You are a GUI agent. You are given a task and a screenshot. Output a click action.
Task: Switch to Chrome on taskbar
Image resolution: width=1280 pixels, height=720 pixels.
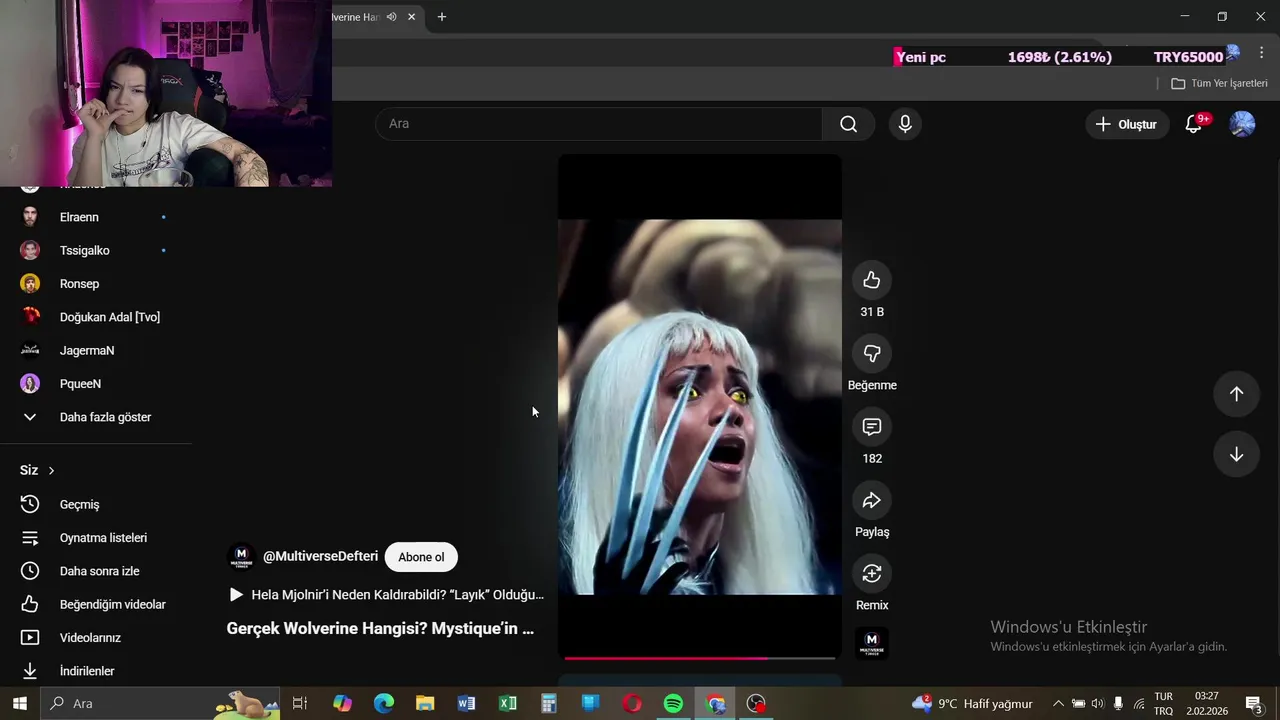click(x=715, y=703)
